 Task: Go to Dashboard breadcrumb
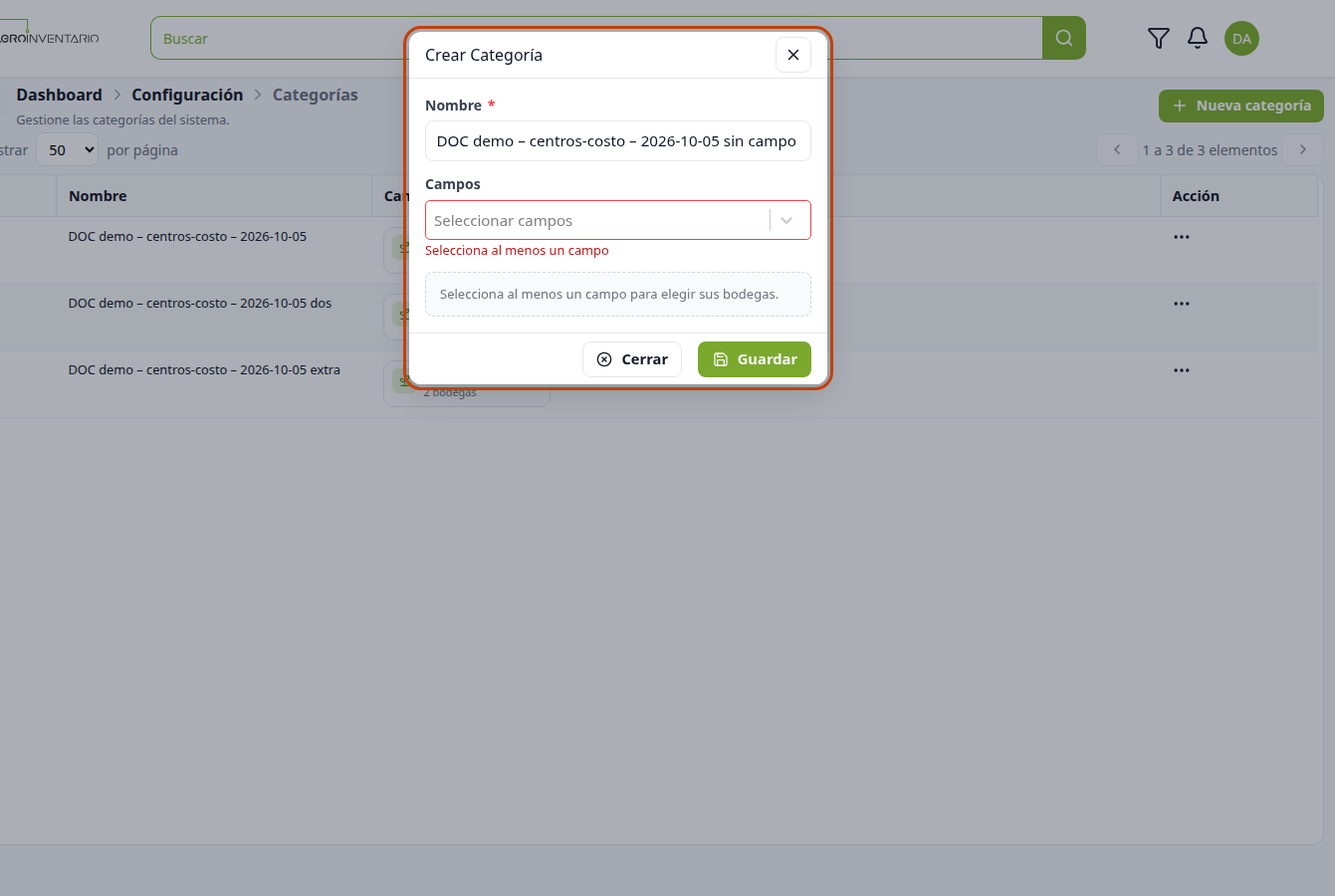[59, 95]
